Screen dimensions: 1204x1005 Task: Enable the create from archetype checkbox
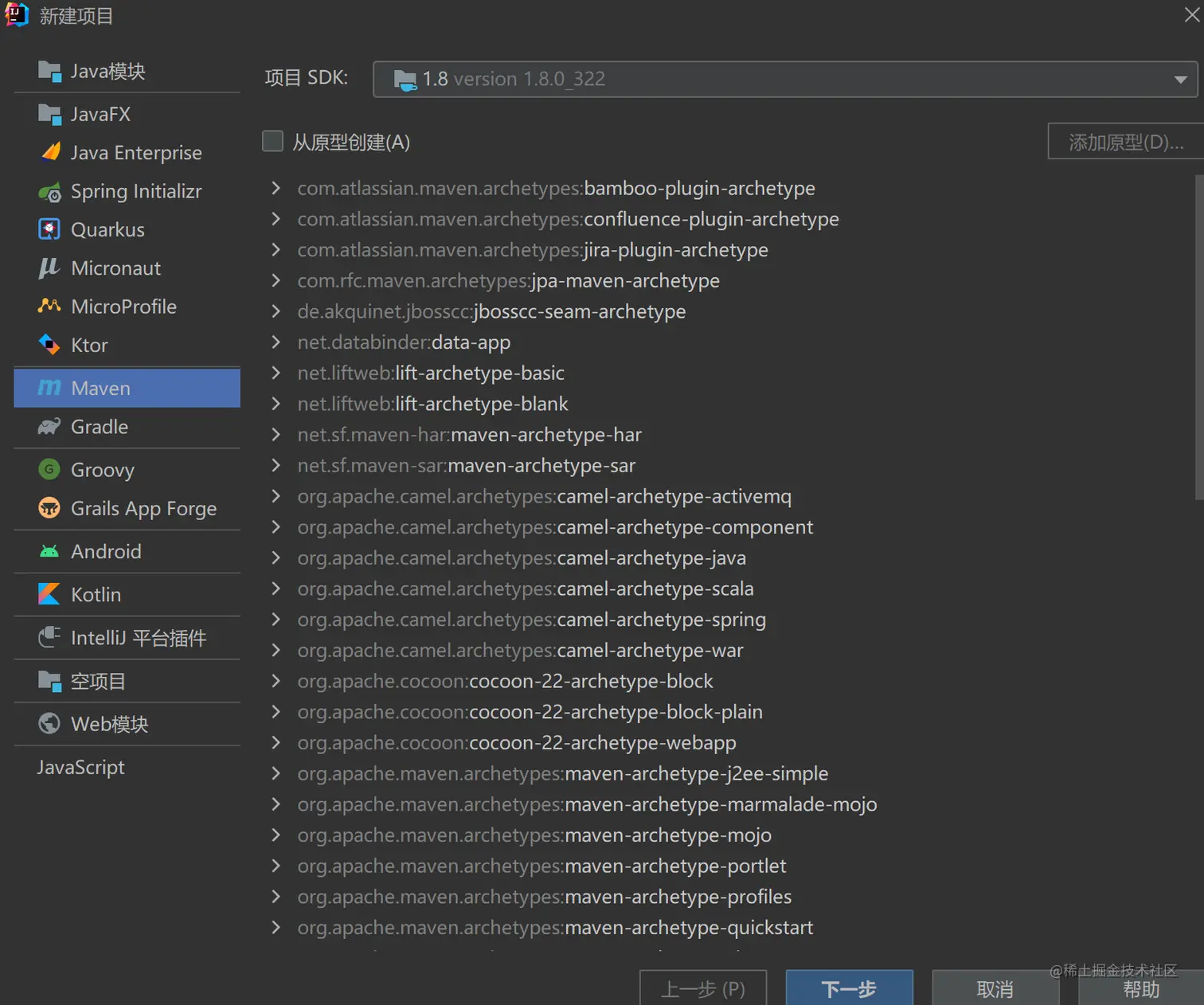273,142
